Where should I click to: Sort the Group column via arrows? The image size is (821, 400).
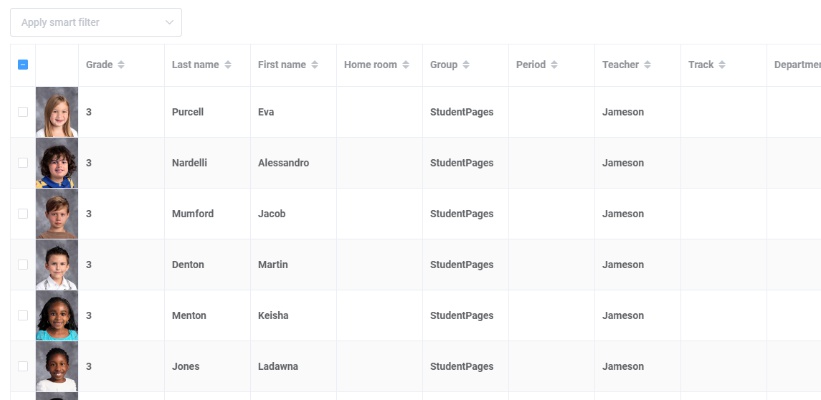[466, 65]
